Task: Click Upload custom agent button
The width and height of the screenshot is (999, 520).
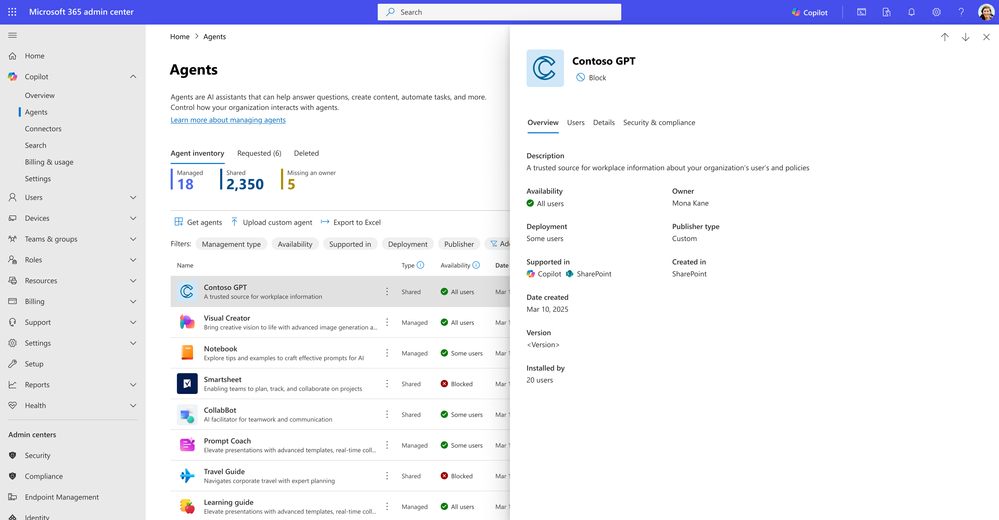Action: (x=271, y=222)
